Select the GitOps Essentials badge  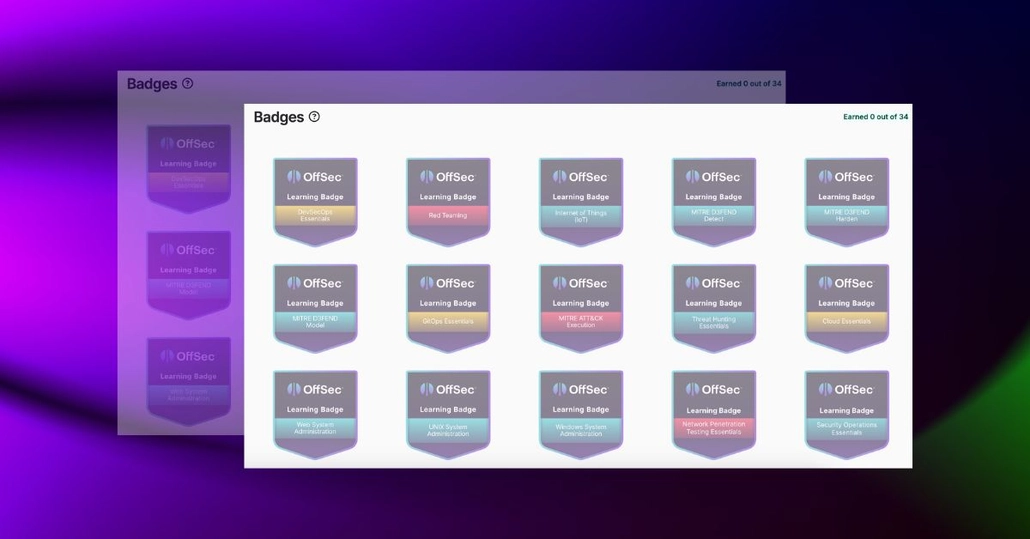pos(448,308)
